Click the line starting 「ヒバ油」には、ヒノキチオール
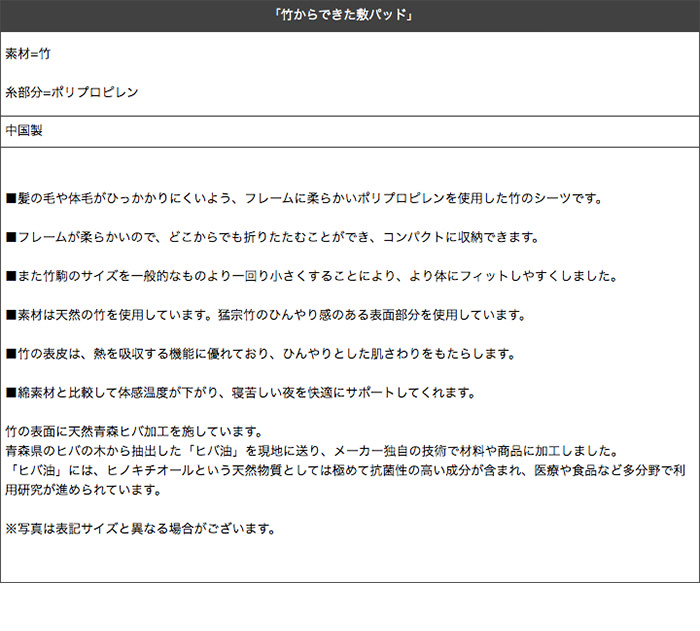700x631 pixels. tap(346, 470)
